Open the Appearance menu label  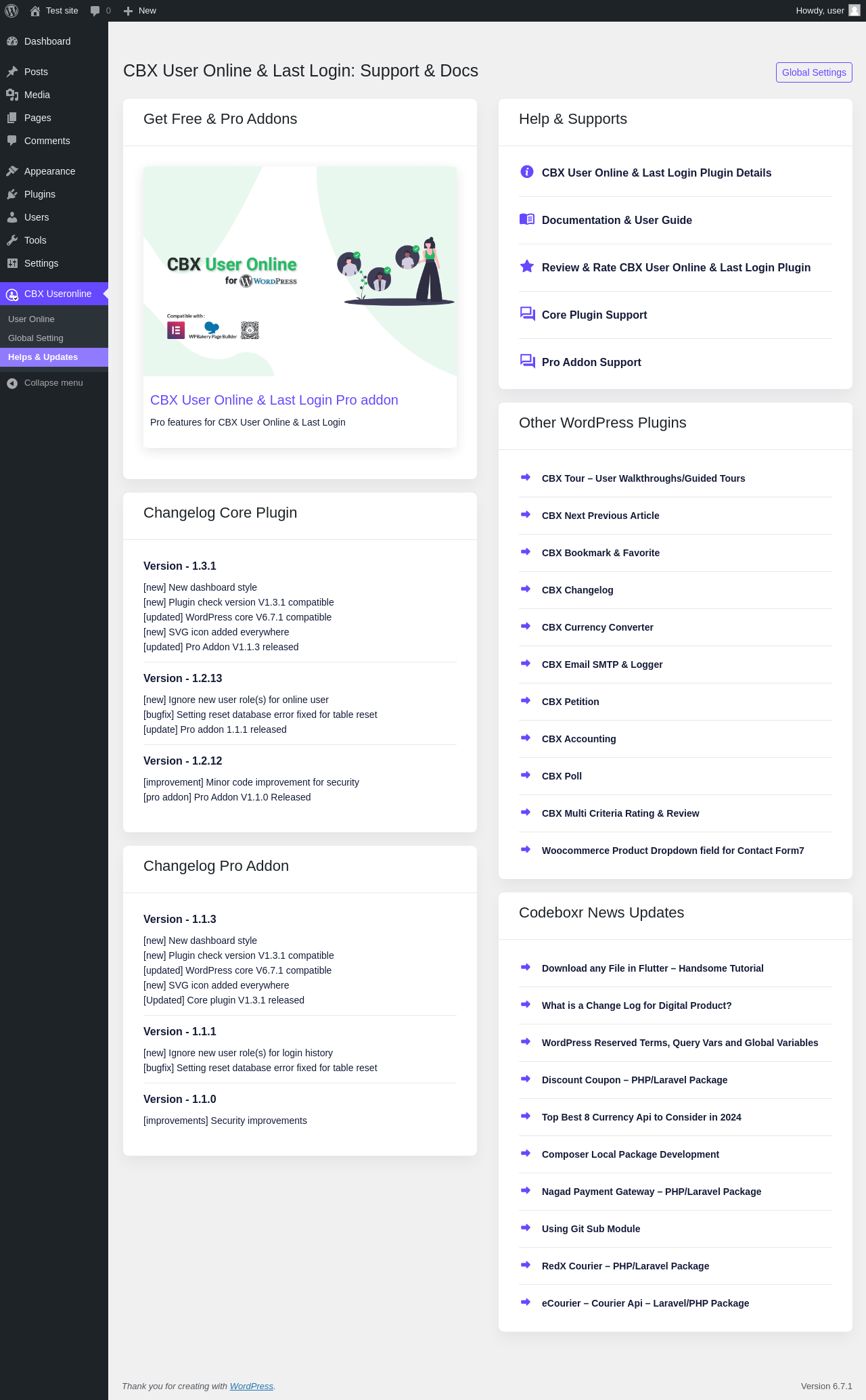point(50,171)
